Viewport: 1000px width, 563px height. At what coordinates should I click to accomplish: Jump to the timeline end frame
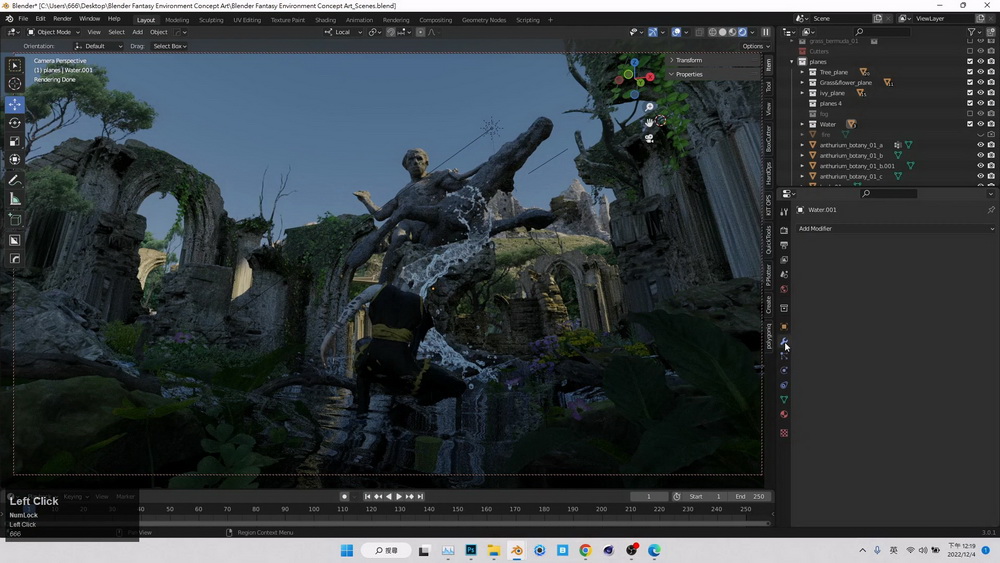(420, 496)
